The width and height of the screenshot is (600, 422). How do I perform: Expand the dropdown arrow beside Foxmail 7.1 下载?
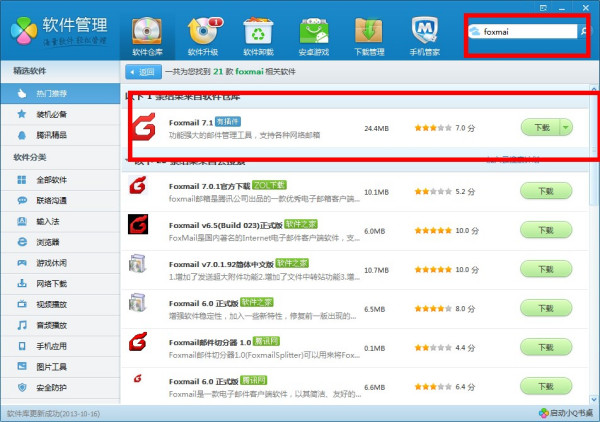pyautogui.click(x=566, y=127)
